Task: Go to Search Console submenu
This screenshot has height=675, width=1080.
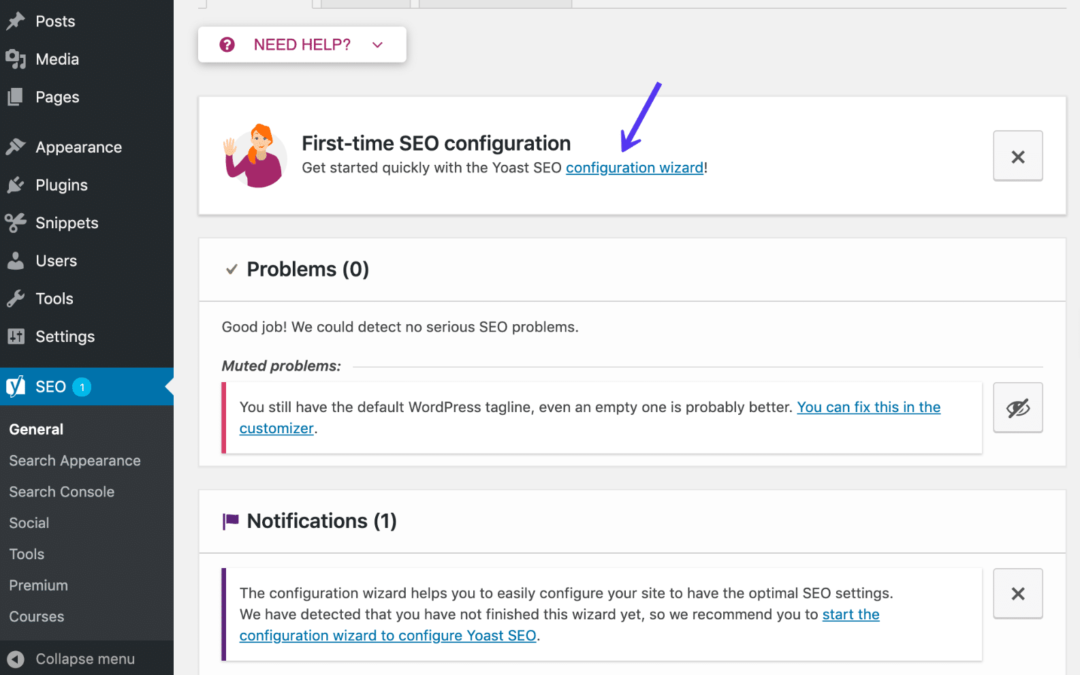Action: pyautogui.click(x=61, y=492)
